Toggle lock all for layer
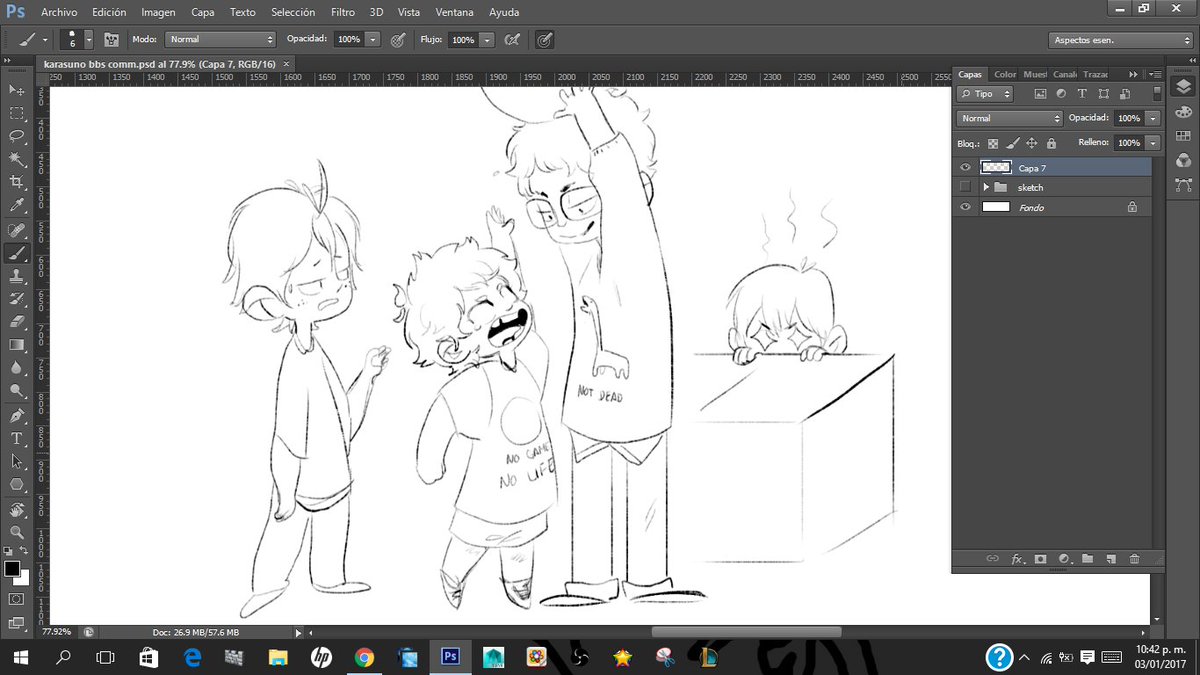The height and width of the screenshot is (675, 1200). point(1050,143)
